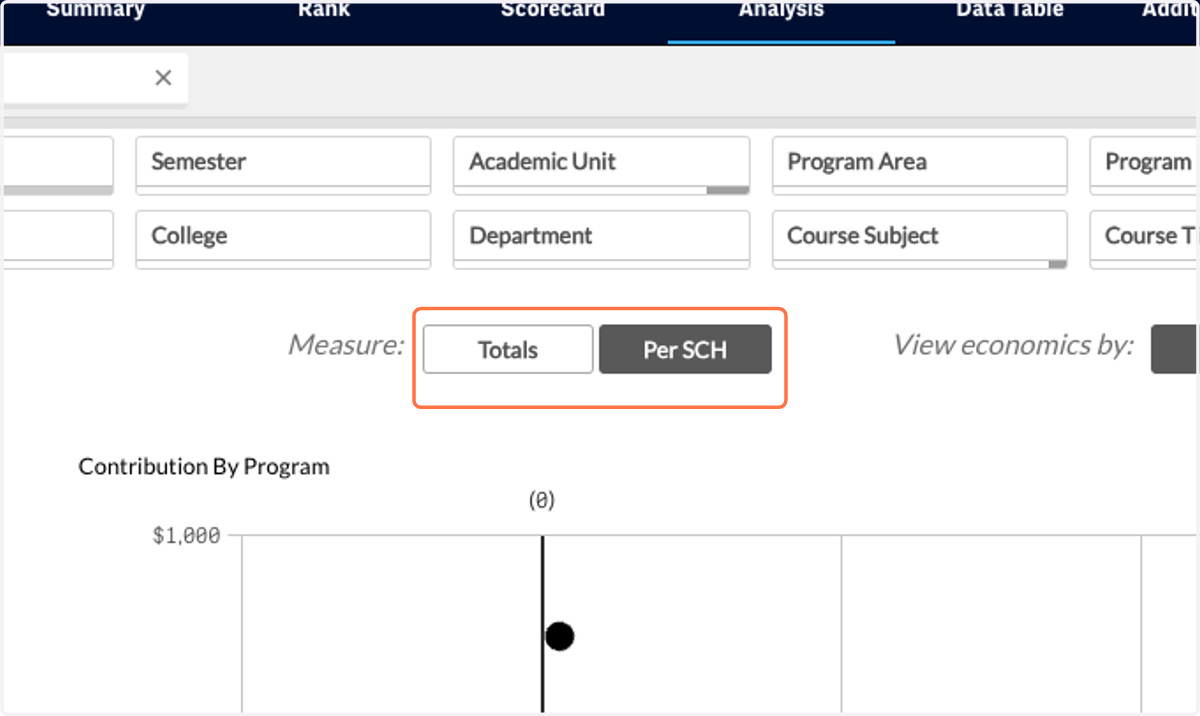The image size is (1200, 716).
Task: Open the partially visible Program filter box
Action: [1145, 165]
